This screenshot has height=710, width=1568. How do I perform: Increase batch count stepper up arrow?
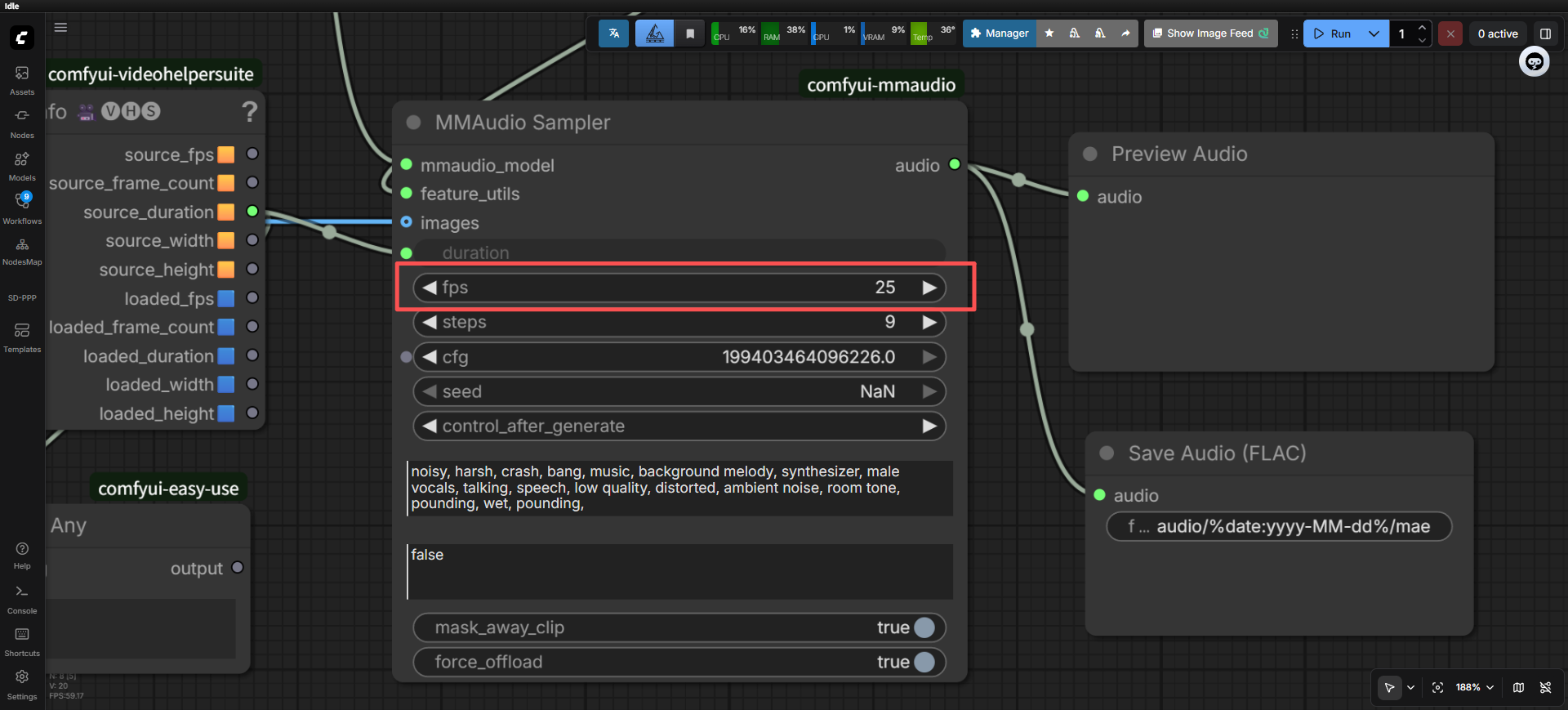(1422, 27)
